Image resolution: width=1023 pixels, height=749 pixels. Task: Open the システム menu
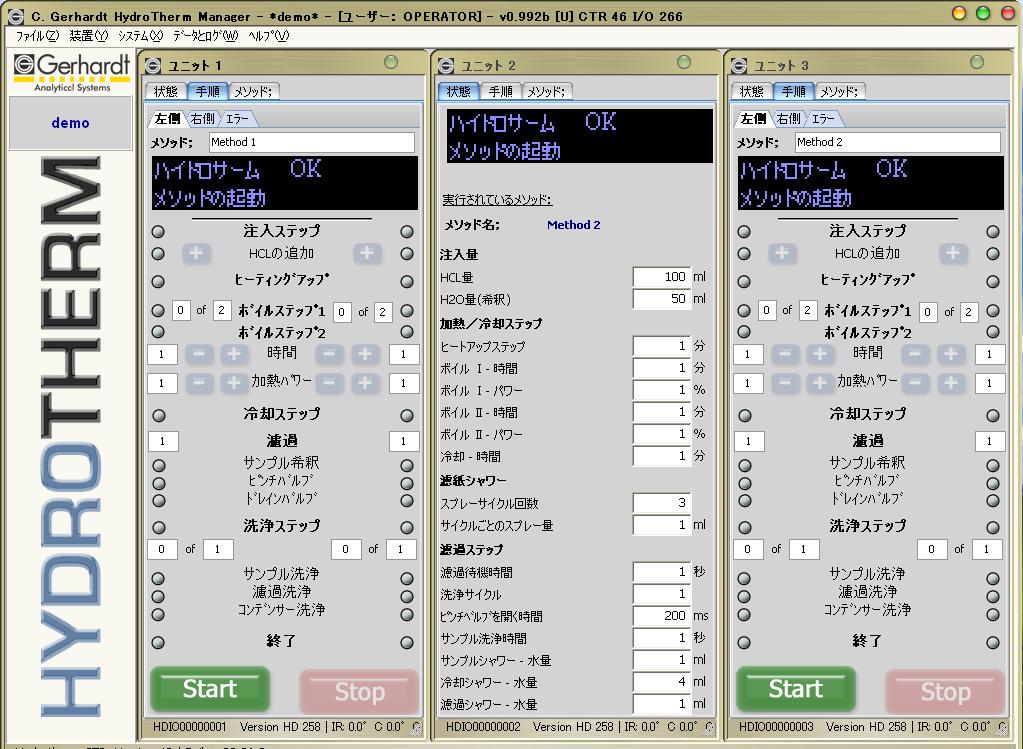pyautogui.click(x=140, y=35)
